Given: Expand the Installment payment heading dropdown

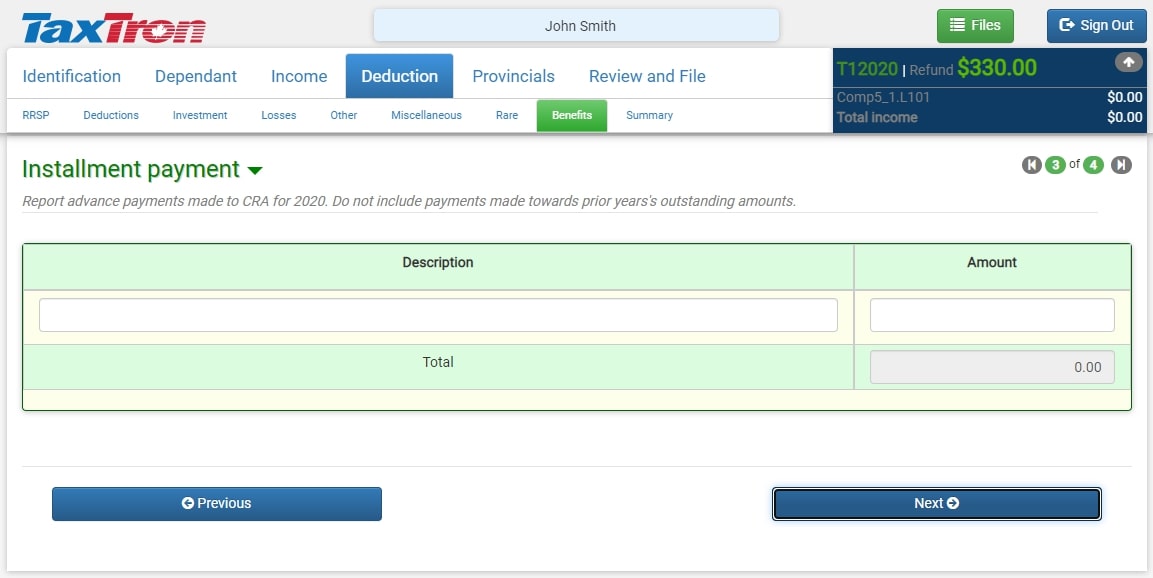Looking at the screenshot, I should point(254,171).
